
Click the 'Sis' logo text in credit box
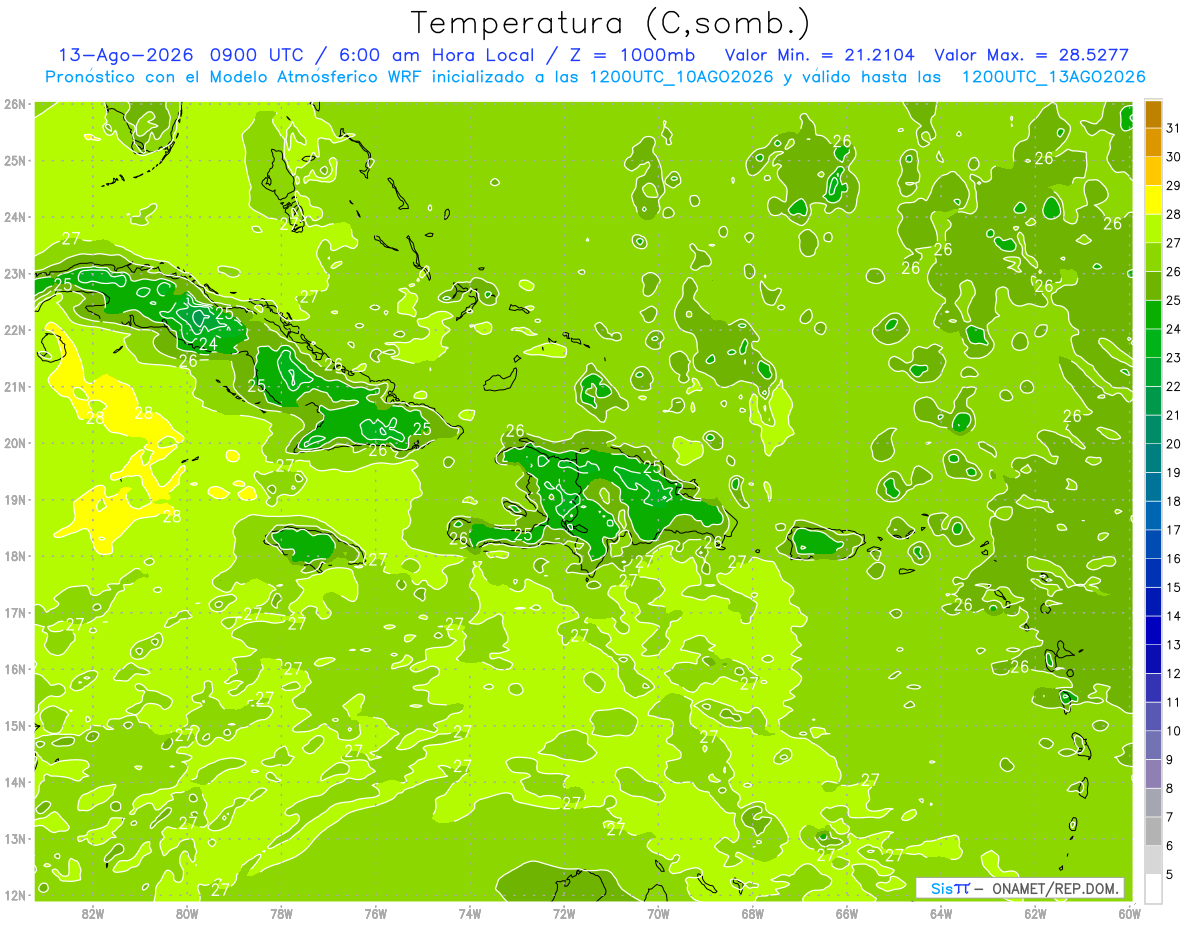coord(942,888)
